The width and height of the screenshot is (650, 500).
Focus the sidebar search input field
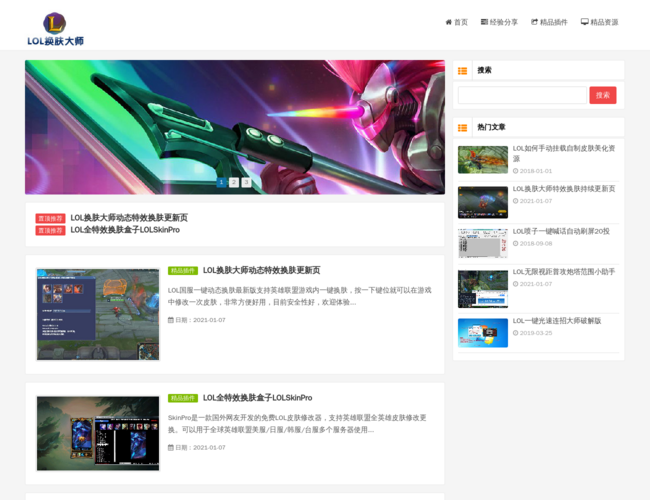click(x=522, y=95)
